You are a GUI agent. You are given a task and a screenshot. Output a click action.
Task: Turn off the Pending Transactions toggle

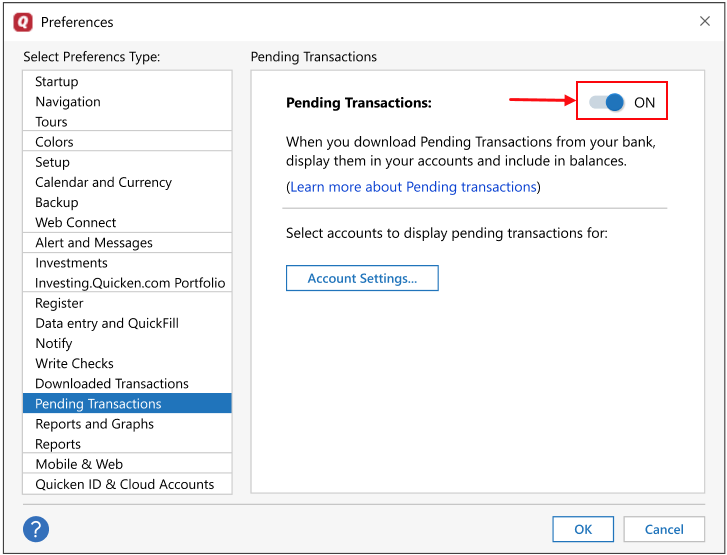608,102
